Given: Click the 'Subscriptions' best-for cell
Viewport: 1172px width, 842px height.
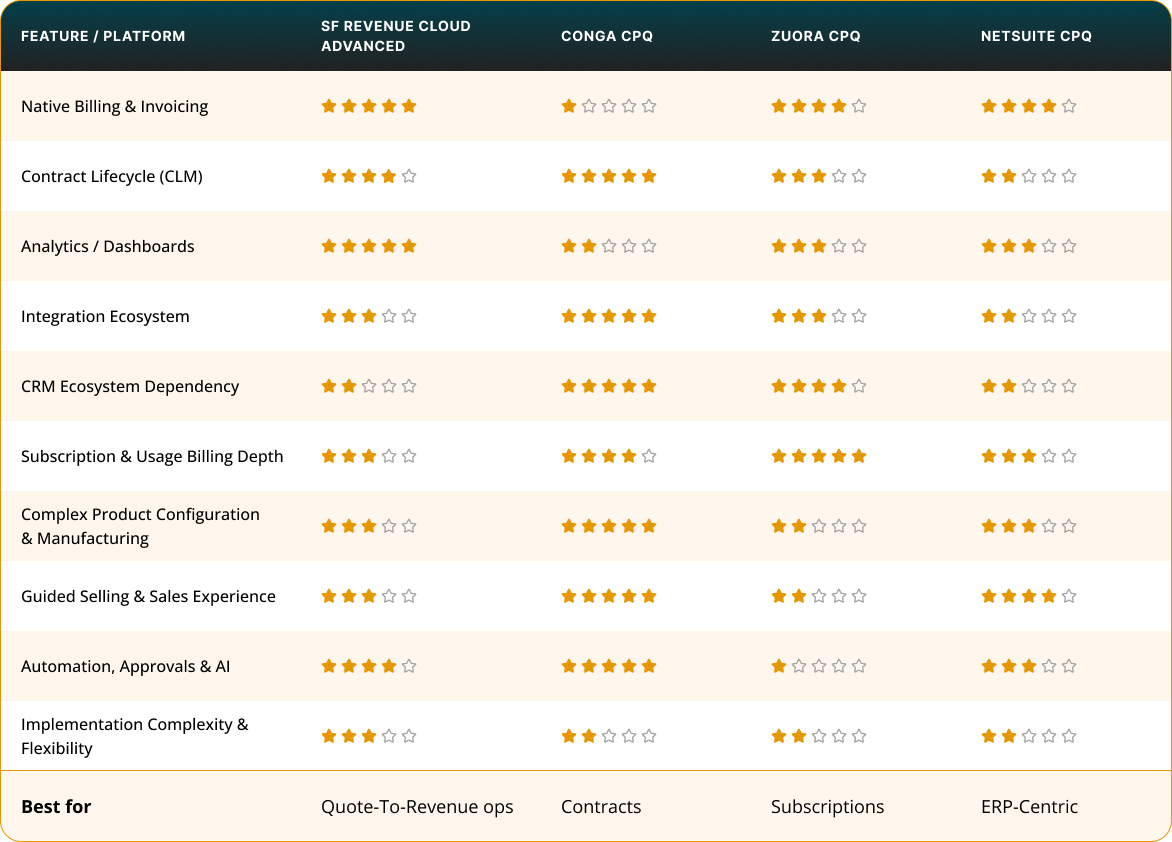Looking at the screenshot, I should coord(827,807).
